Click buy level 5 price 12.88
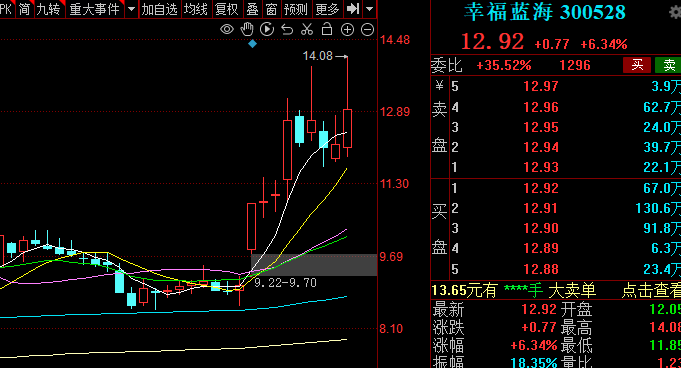 541,269
